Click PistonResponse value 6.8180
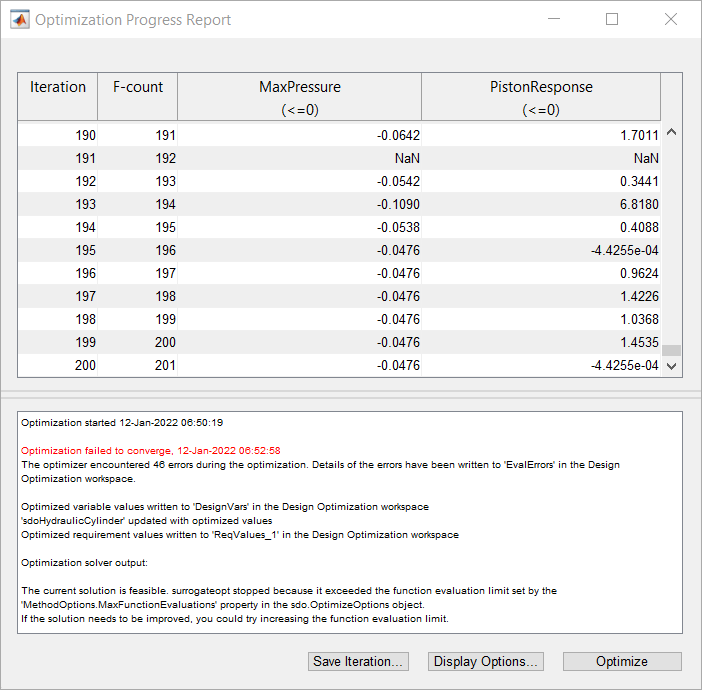Image resolution: width=702 pixels, height=690 pixels. (541, 204)
